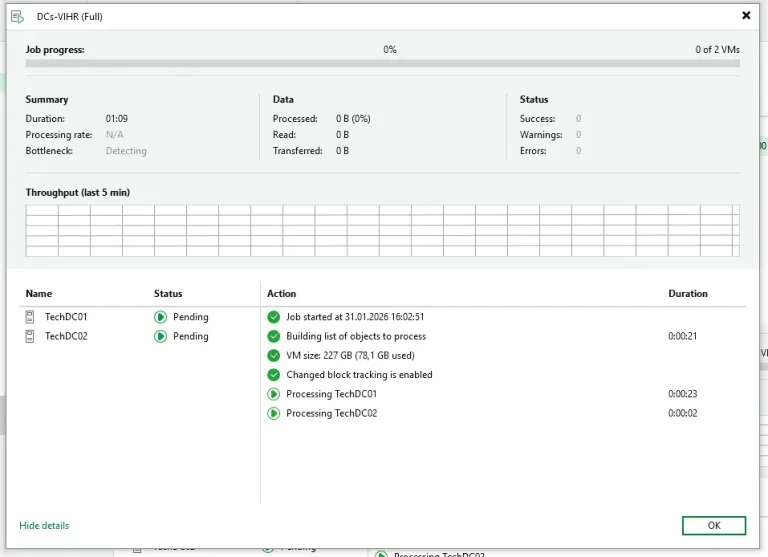Click the check icon for Building list of objects
This screenshot has width=768, height=557.
click(273, 336)
